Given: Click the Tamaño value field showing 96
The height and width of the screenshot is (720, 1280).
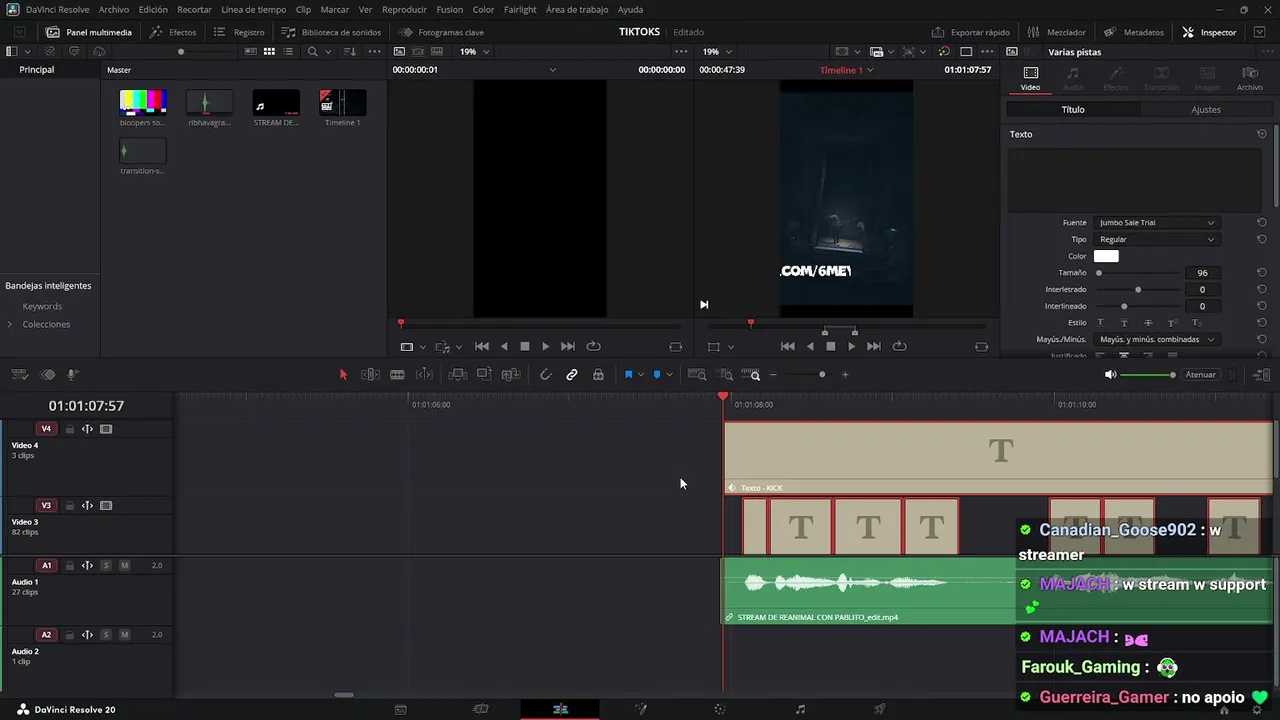Looking at the screenshot, I should (x=1202, y=273).
